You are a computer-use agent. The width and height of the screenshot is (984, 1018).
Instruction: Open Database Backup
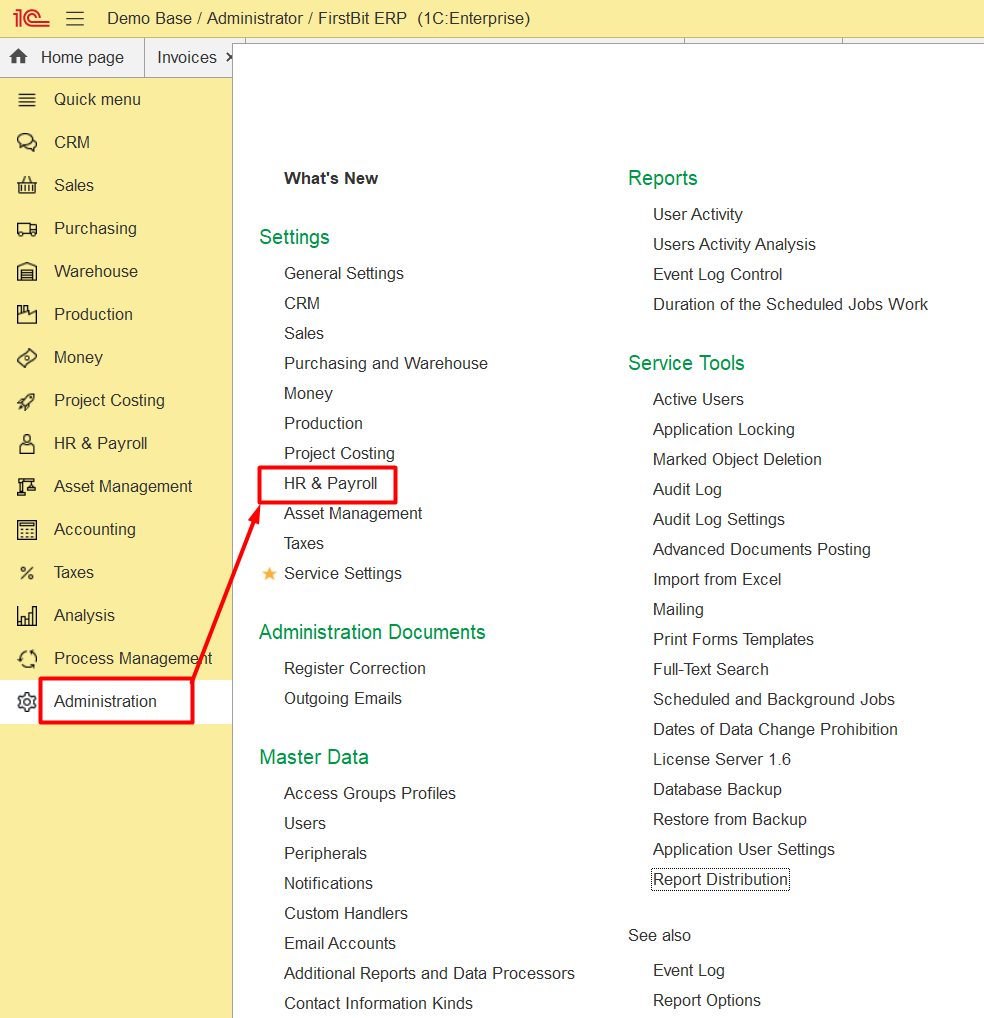click(x=717, y=789)
